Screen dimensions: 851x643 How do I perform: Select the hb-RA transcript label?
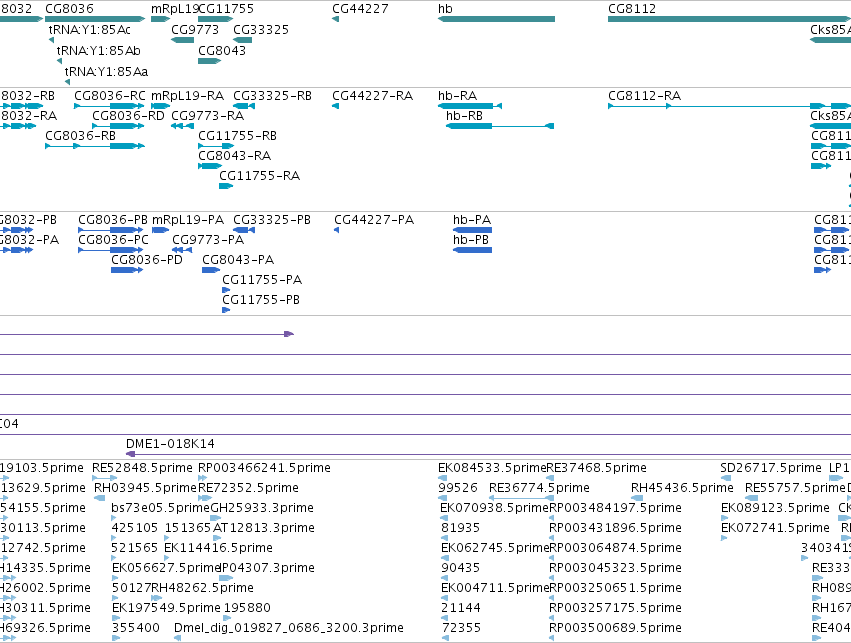pyautogui.click(x=458, y=96)
